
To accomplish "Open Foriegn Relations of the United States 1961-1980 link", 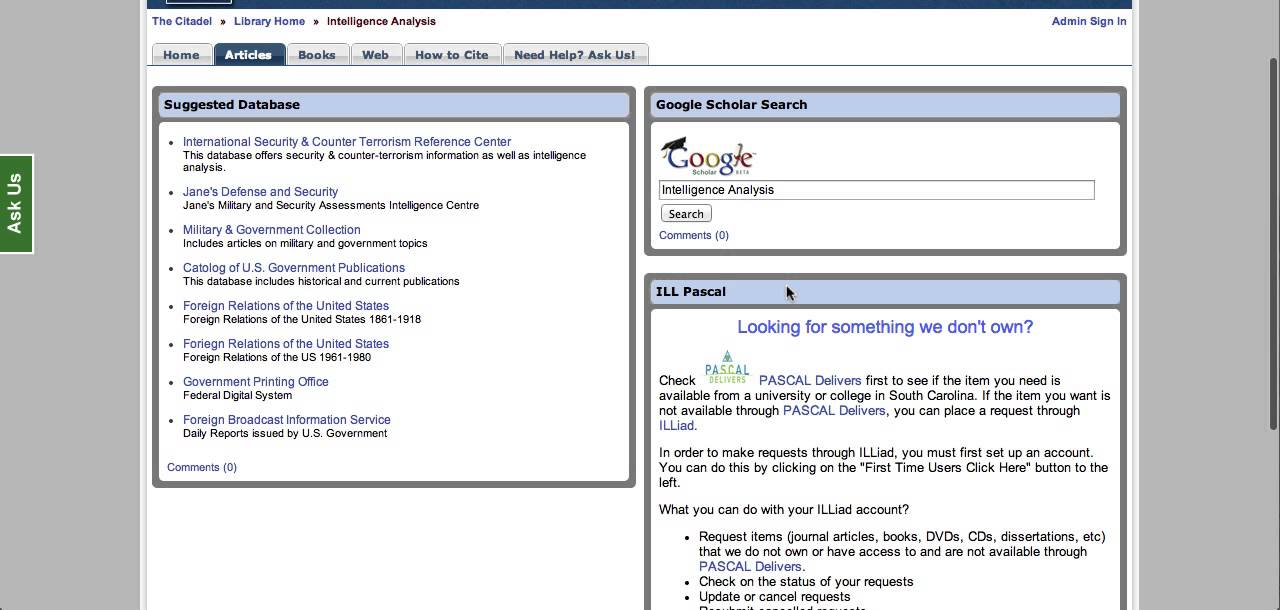I will [286, 344].
